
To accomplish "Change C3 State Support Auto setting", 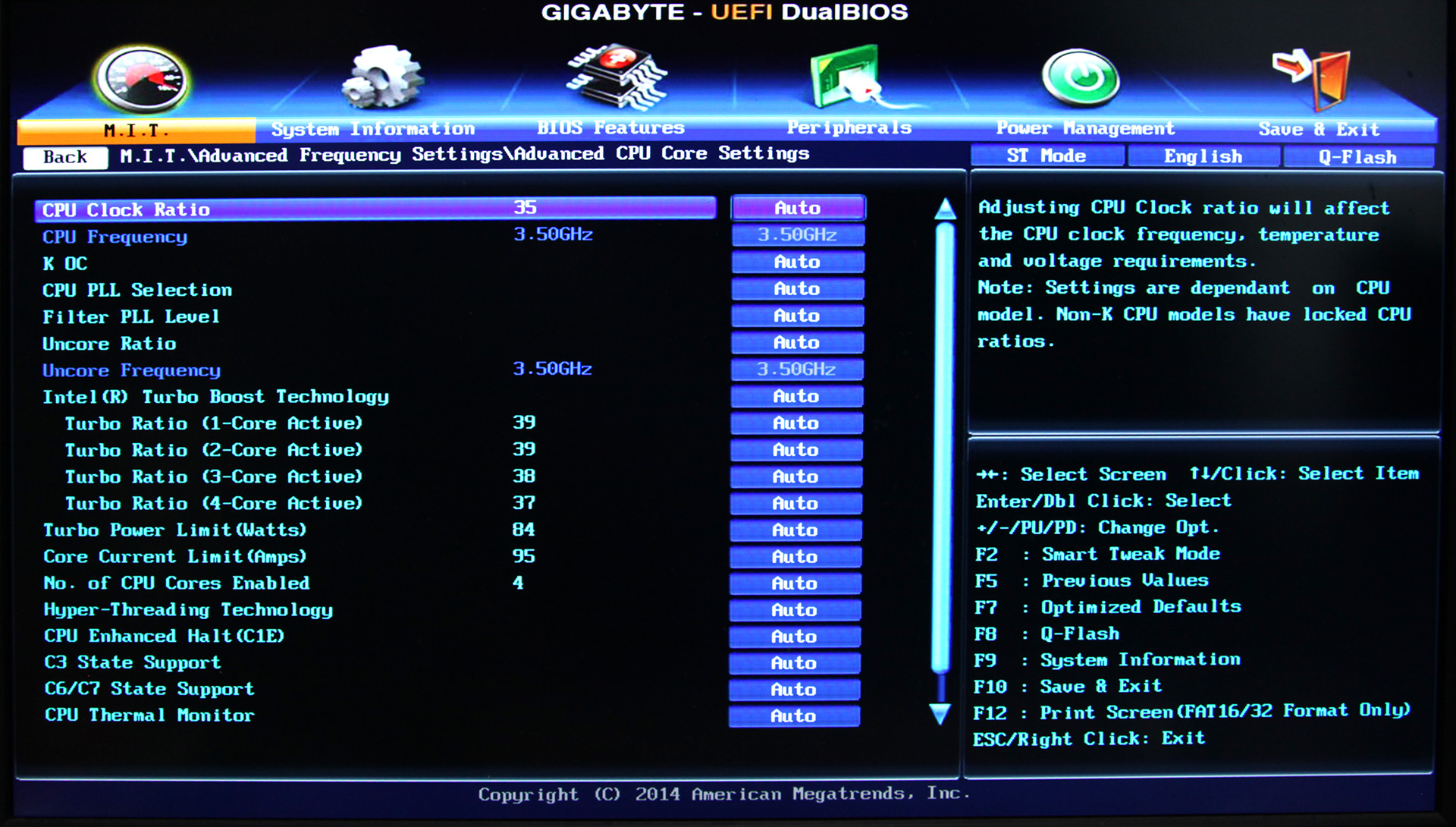I will click(x=794, y=663).
